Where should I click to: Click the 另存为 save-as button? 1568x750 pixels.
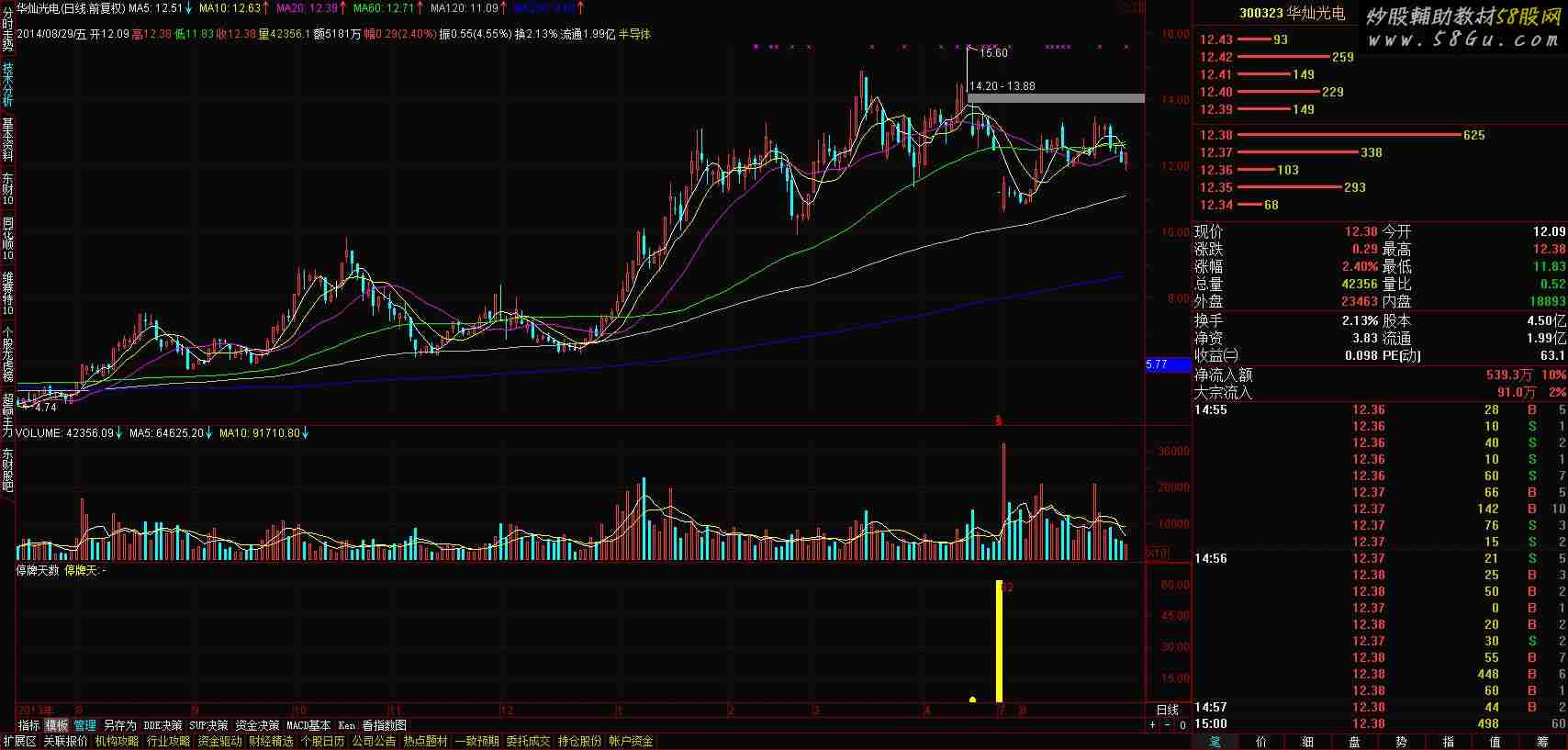[119, 725]
